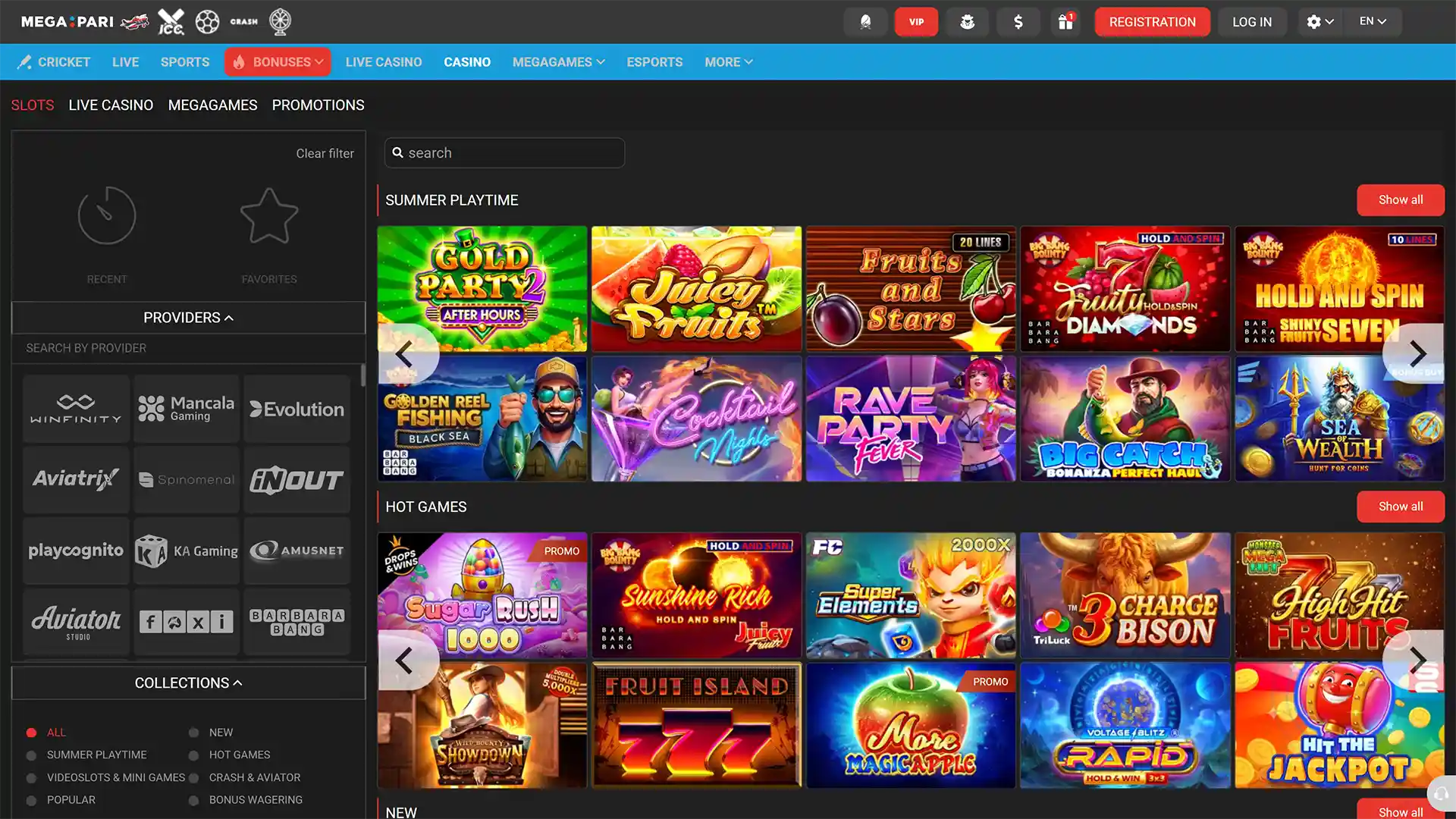Open the BONUSES dropdown menu
Image resolution: width=1456 pixels, height=819 pixels.
(x=278, y=62)
